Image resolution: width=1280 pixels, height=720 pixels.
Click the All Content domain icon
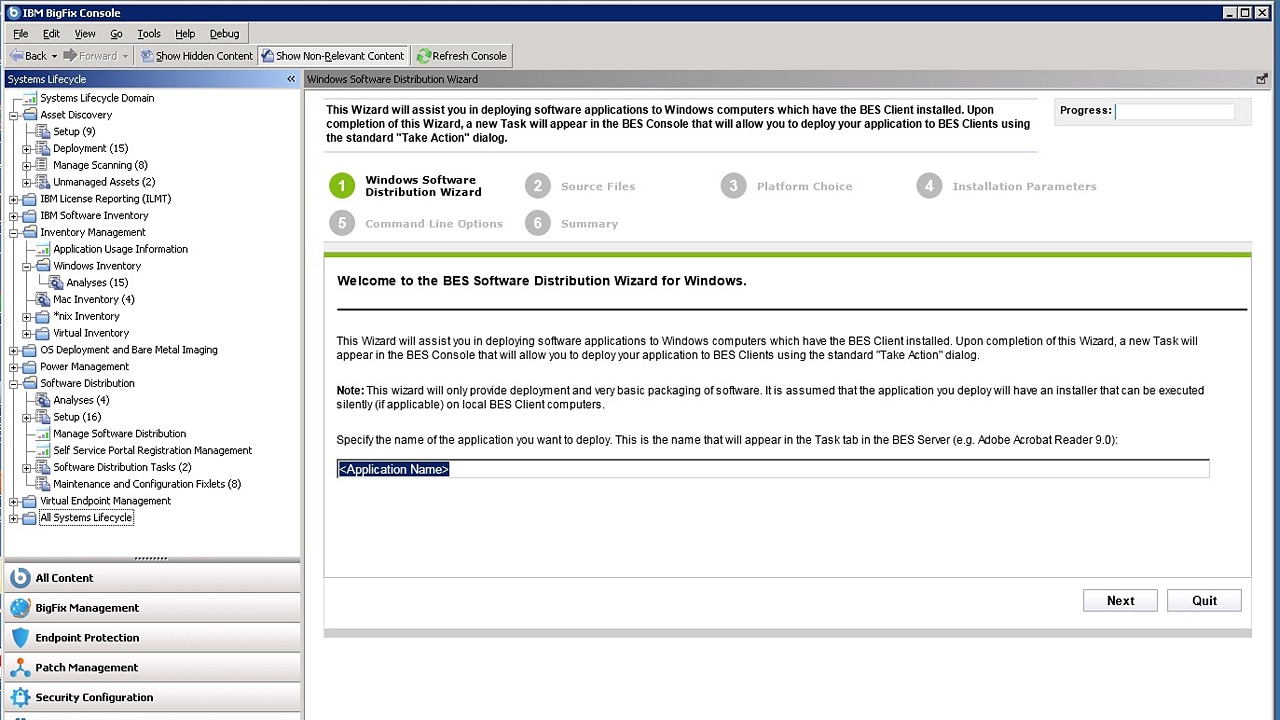pos(20,578)
